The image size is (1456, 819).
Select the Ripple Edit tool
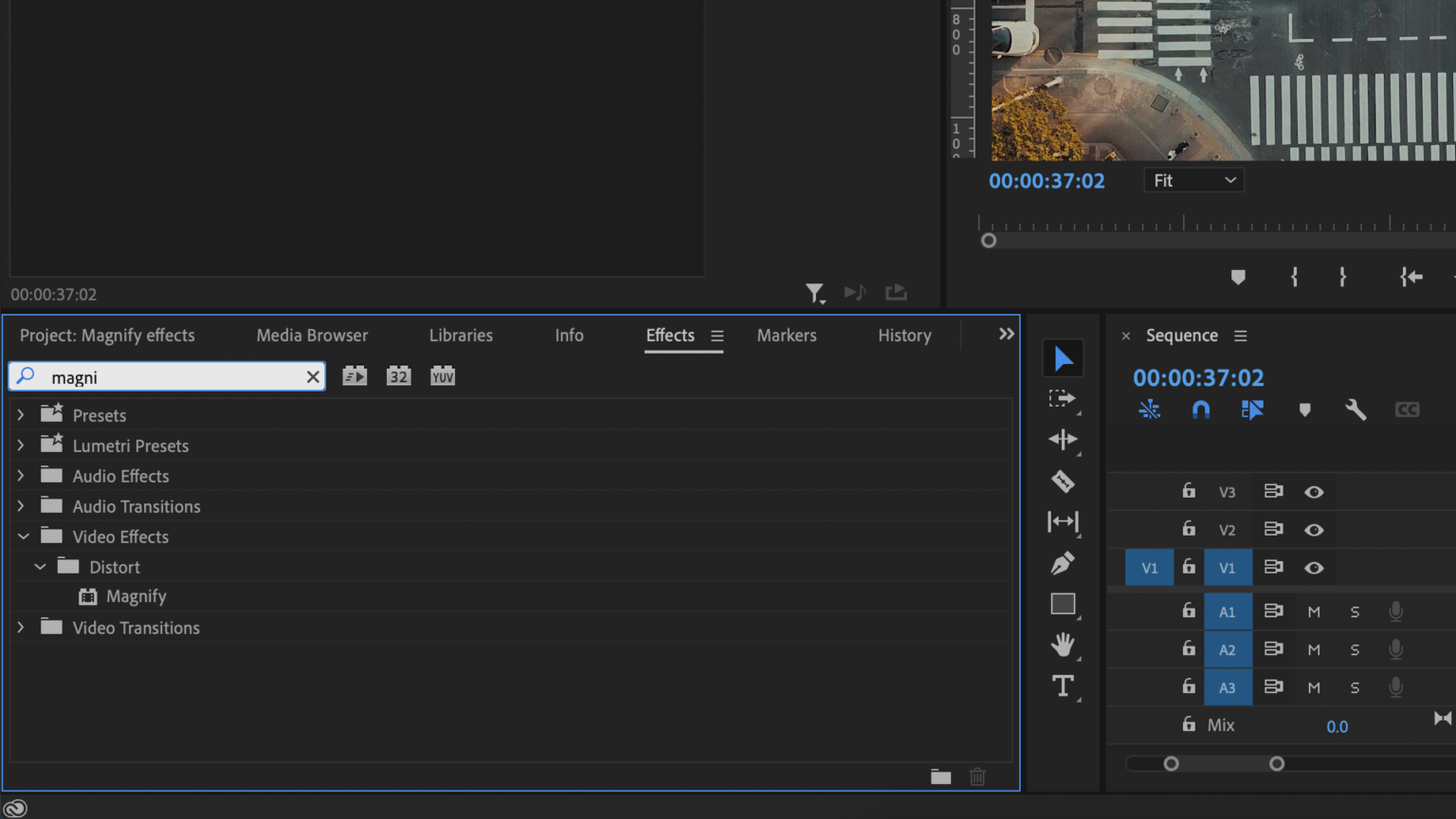point(1063,440)
